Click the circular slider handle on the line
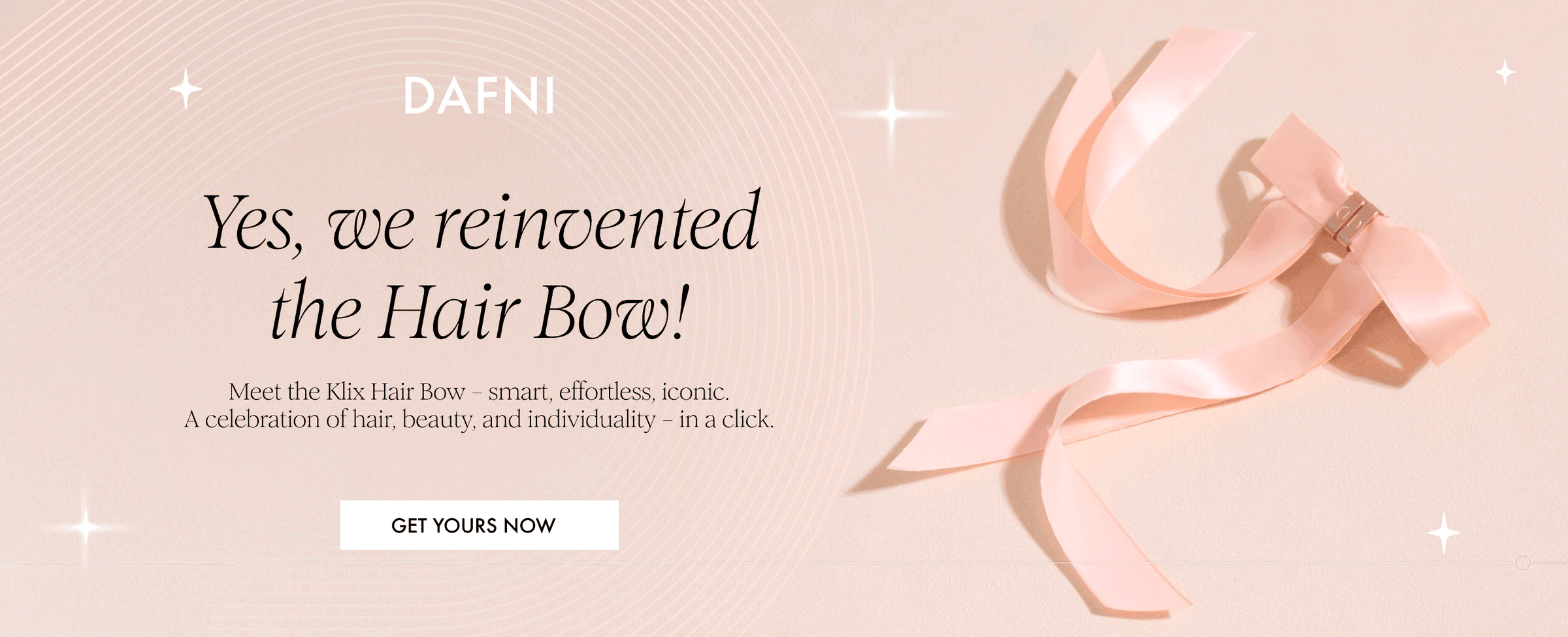This screenshot has width=1568, height=637. pyautogui.click(x=1523, y=563)
